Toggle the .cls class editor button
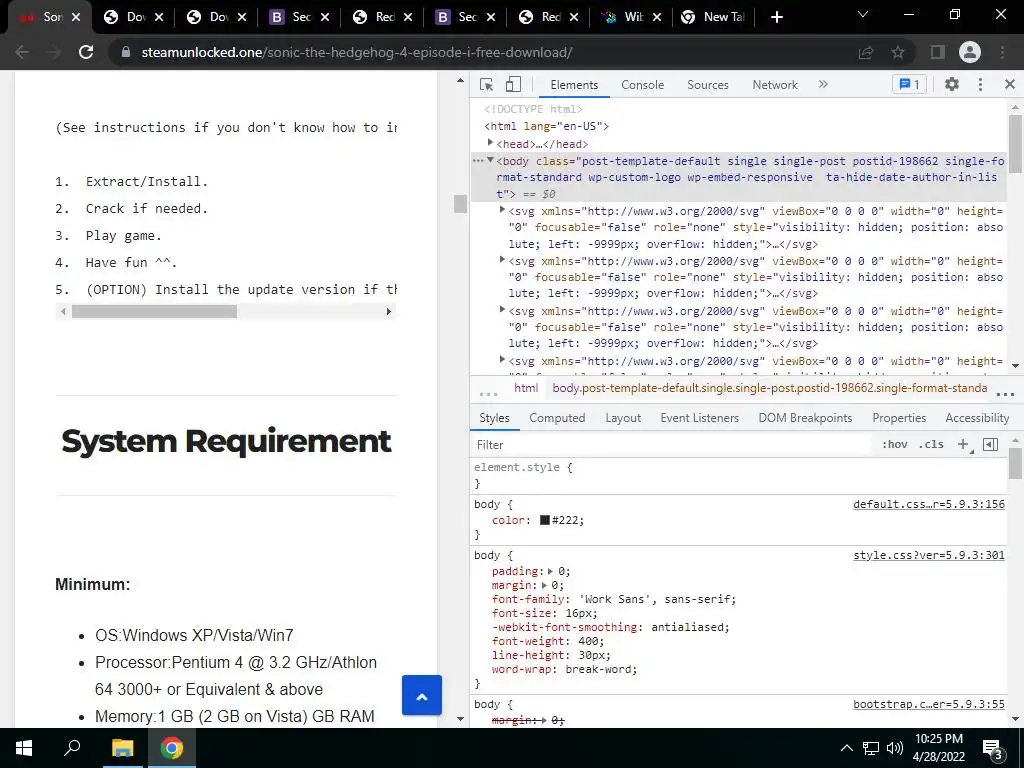 (931, 445)
